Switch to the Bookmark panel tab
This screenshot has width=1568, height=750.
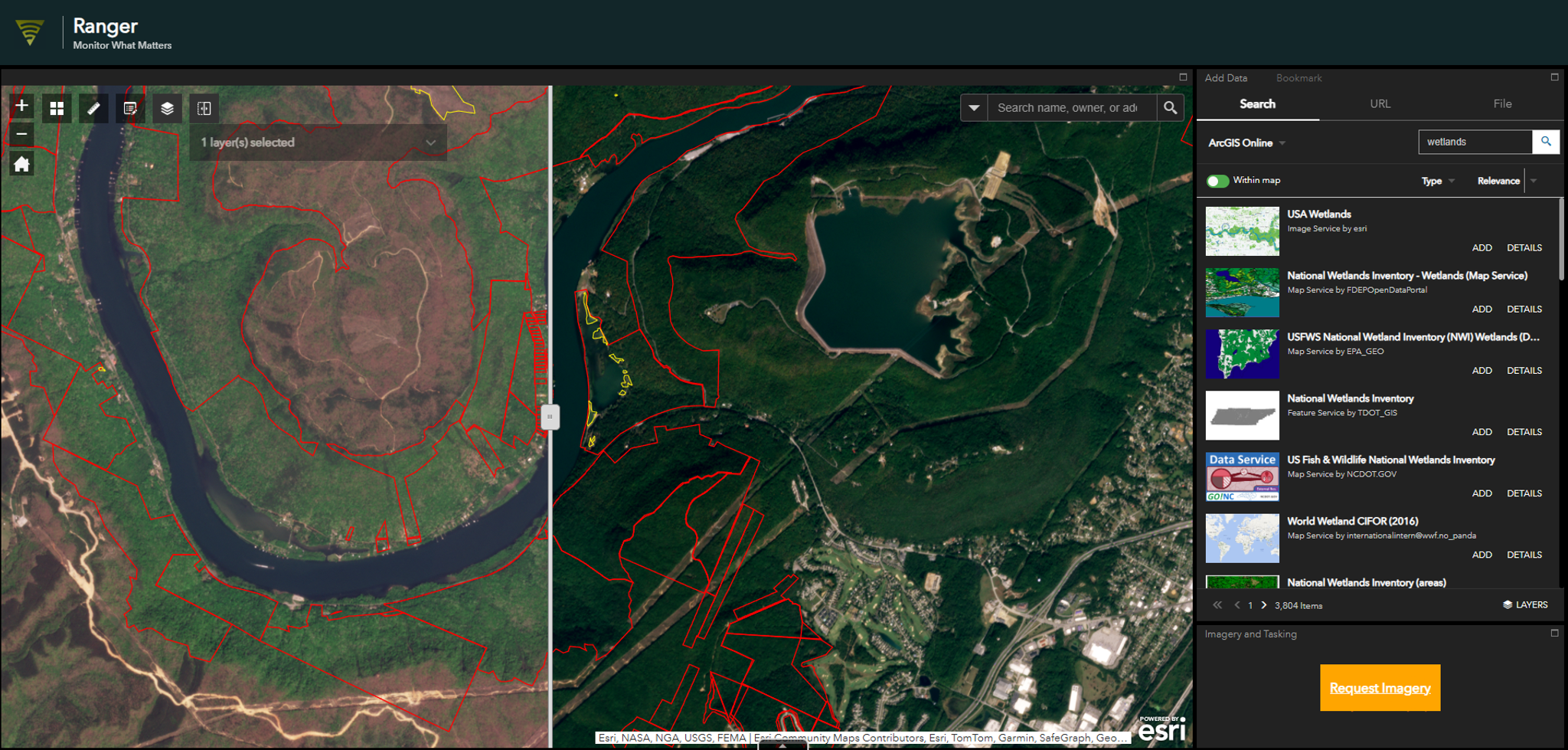pyautogui.click(x=1298, y=78)
